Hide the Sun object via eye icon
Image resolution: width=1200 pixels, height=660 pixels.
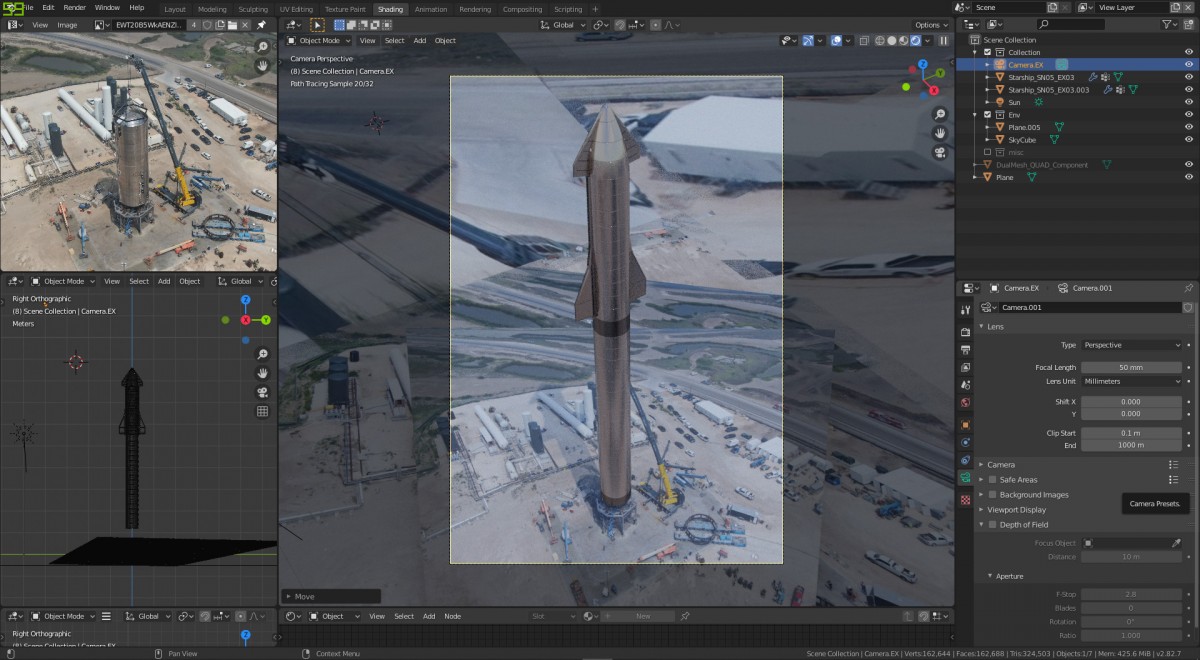(x=1188, y=102)
